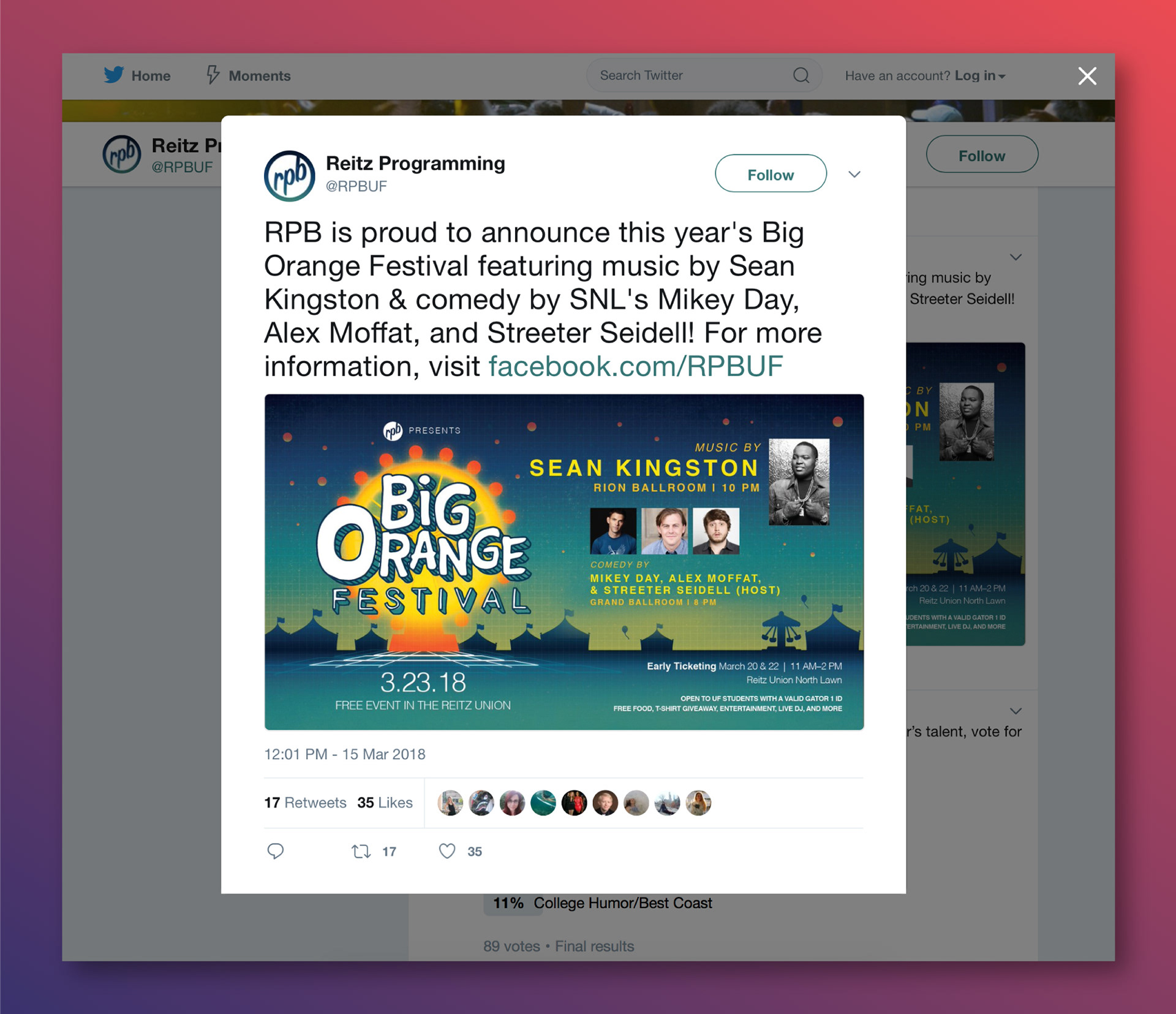Open the background tweet's poster thumbnail

[x=965, y=494]
